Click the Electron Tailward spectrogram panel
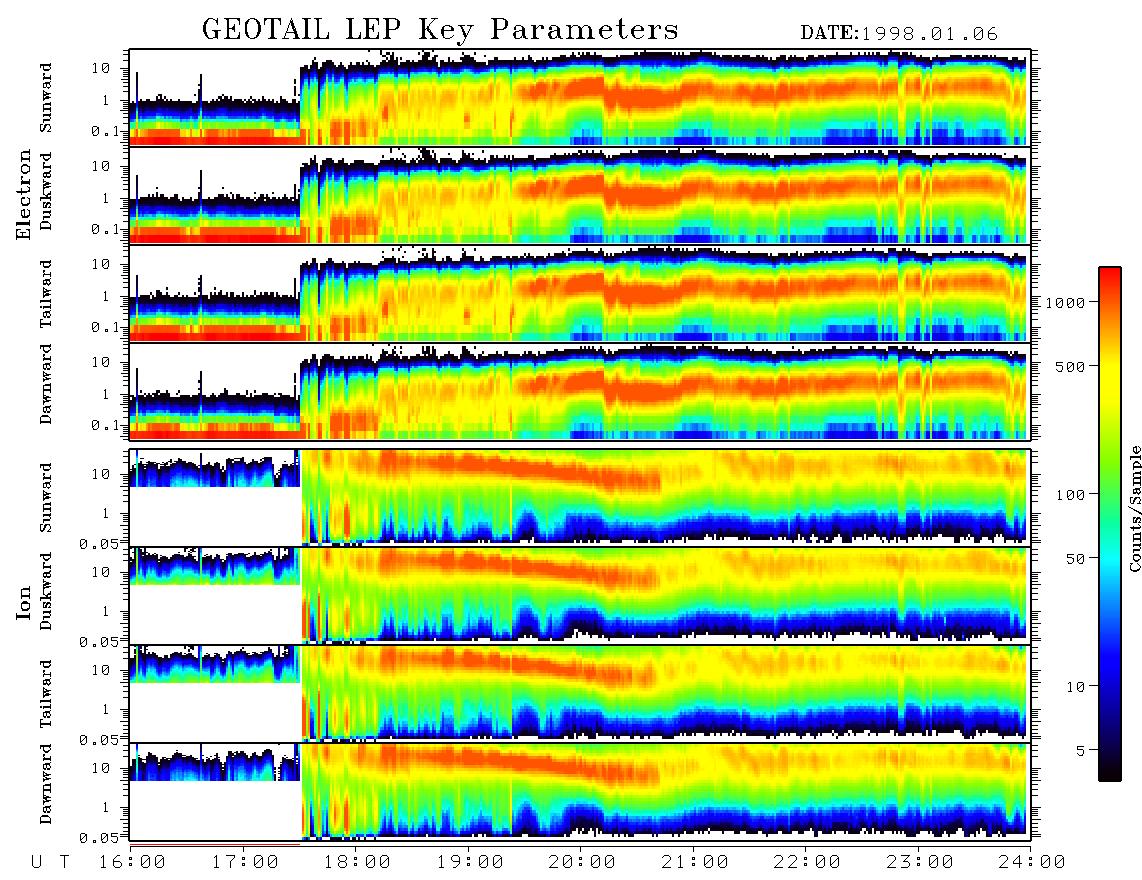1142x880 pixels. [580, 294]
